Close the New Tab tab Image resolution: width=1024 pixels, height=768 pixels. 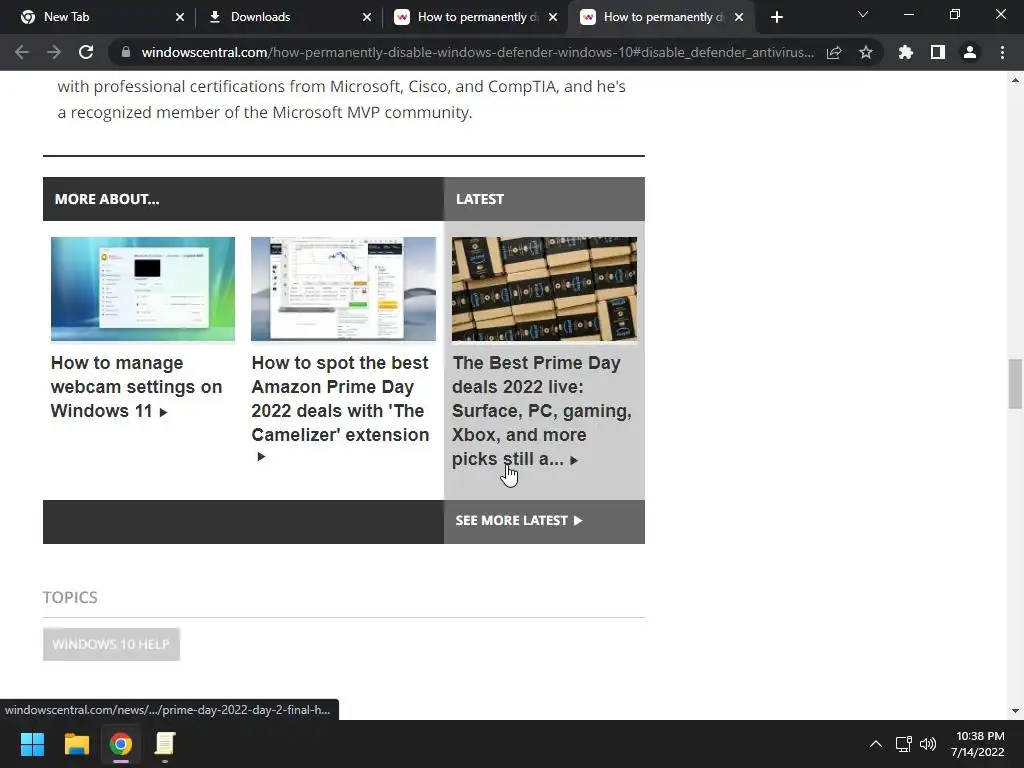180,17
